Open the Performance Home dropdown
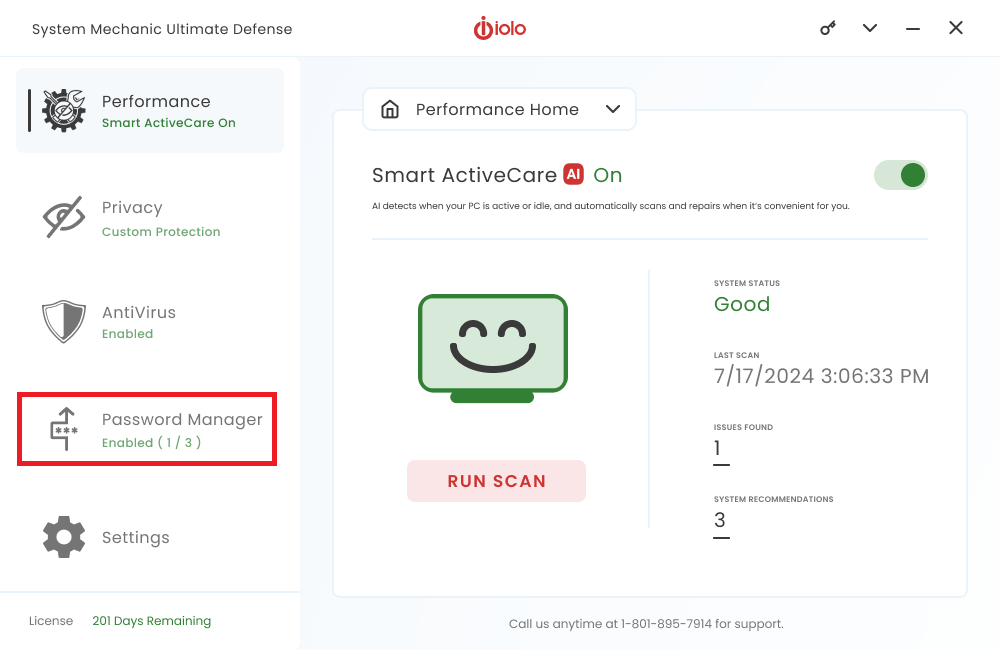1000x650 pixels. [x=499, y=109]
